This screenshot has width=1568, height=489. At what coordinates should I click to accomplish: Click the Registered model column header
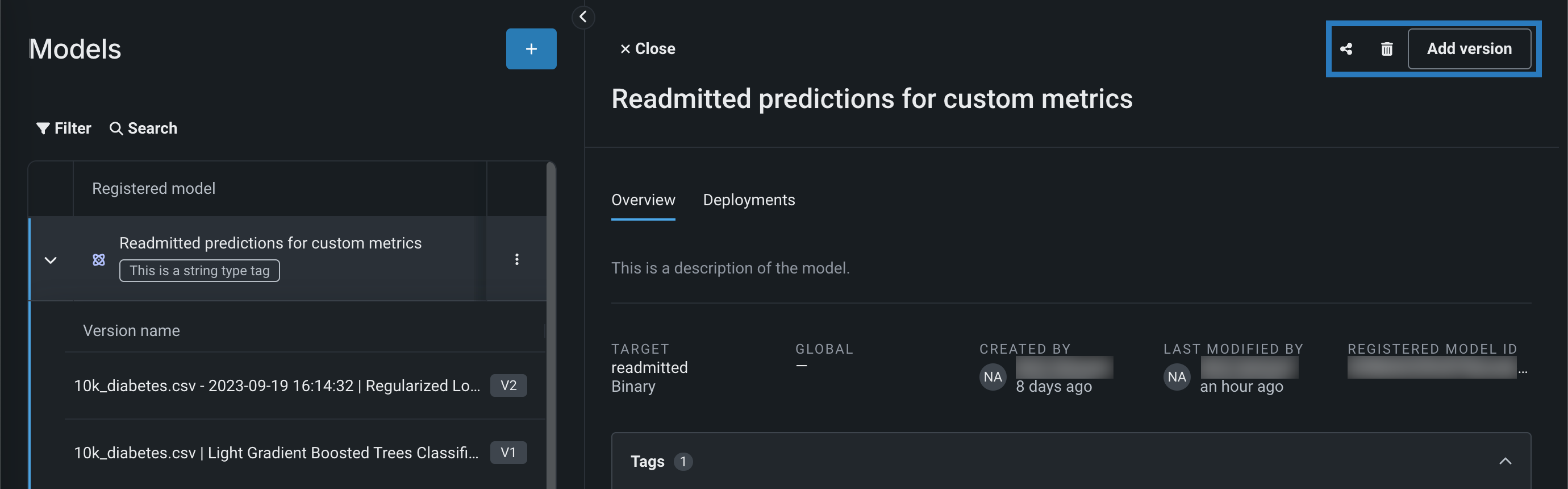tap(153, 189)
